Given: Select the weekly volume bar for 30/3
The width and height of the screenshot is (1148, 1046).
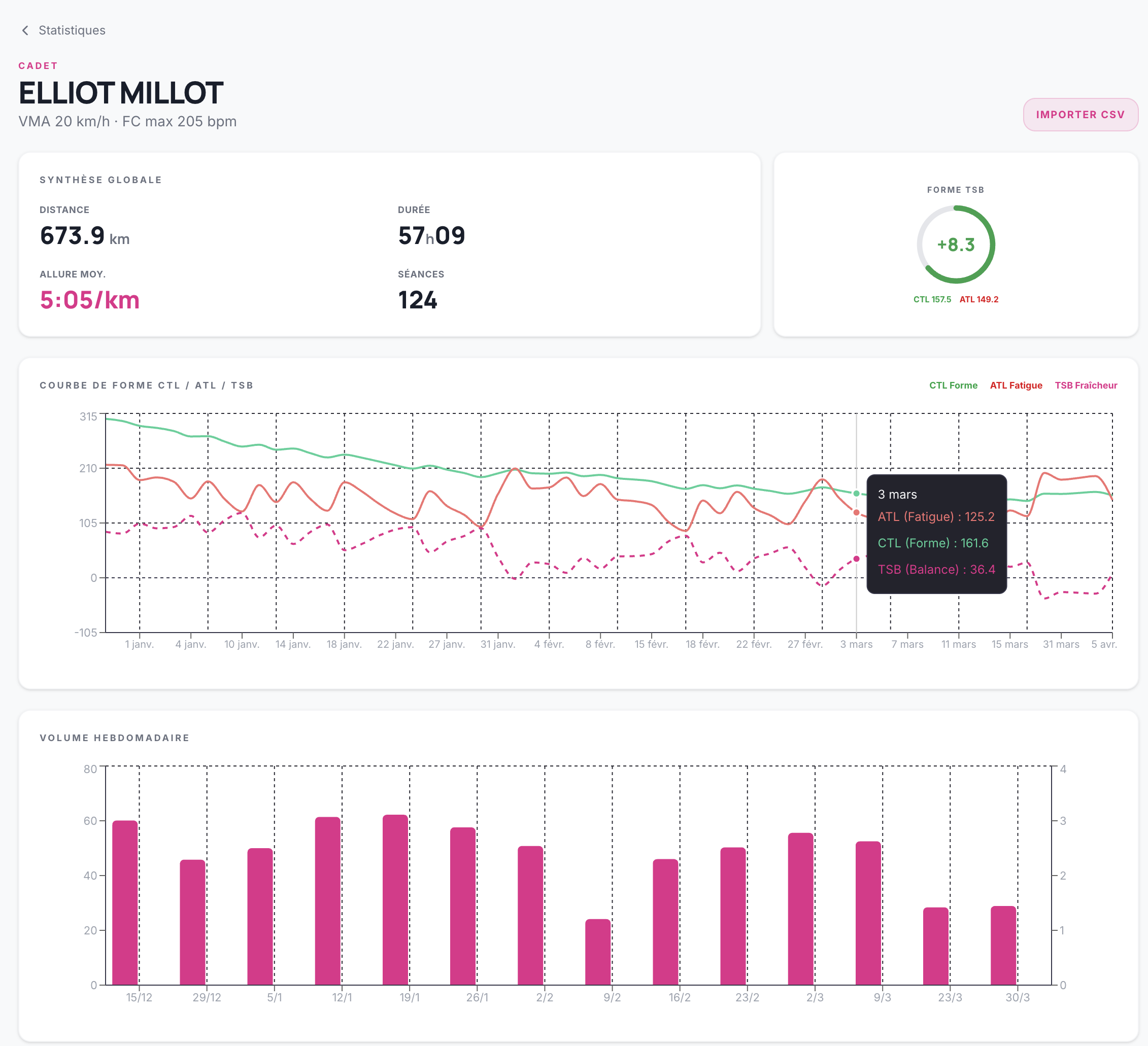Looking at the screenshot, I should click(1003, 945).
